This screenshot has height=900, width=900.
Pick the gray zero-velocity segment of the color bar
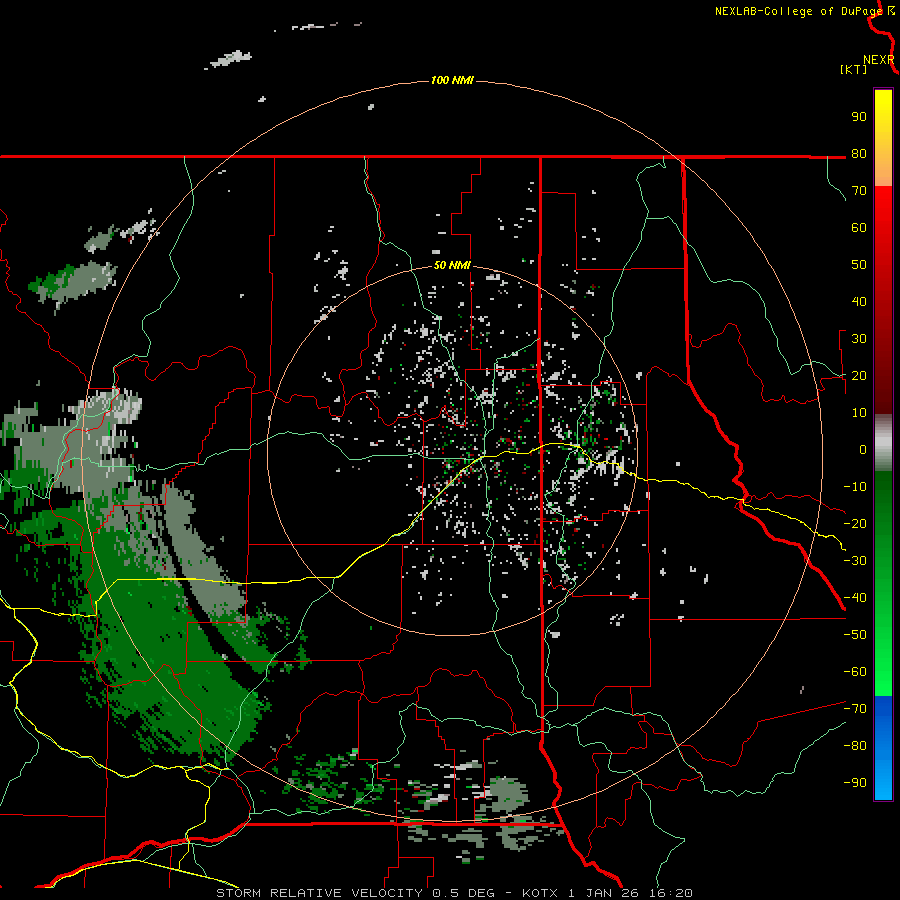tap(883, 443)
